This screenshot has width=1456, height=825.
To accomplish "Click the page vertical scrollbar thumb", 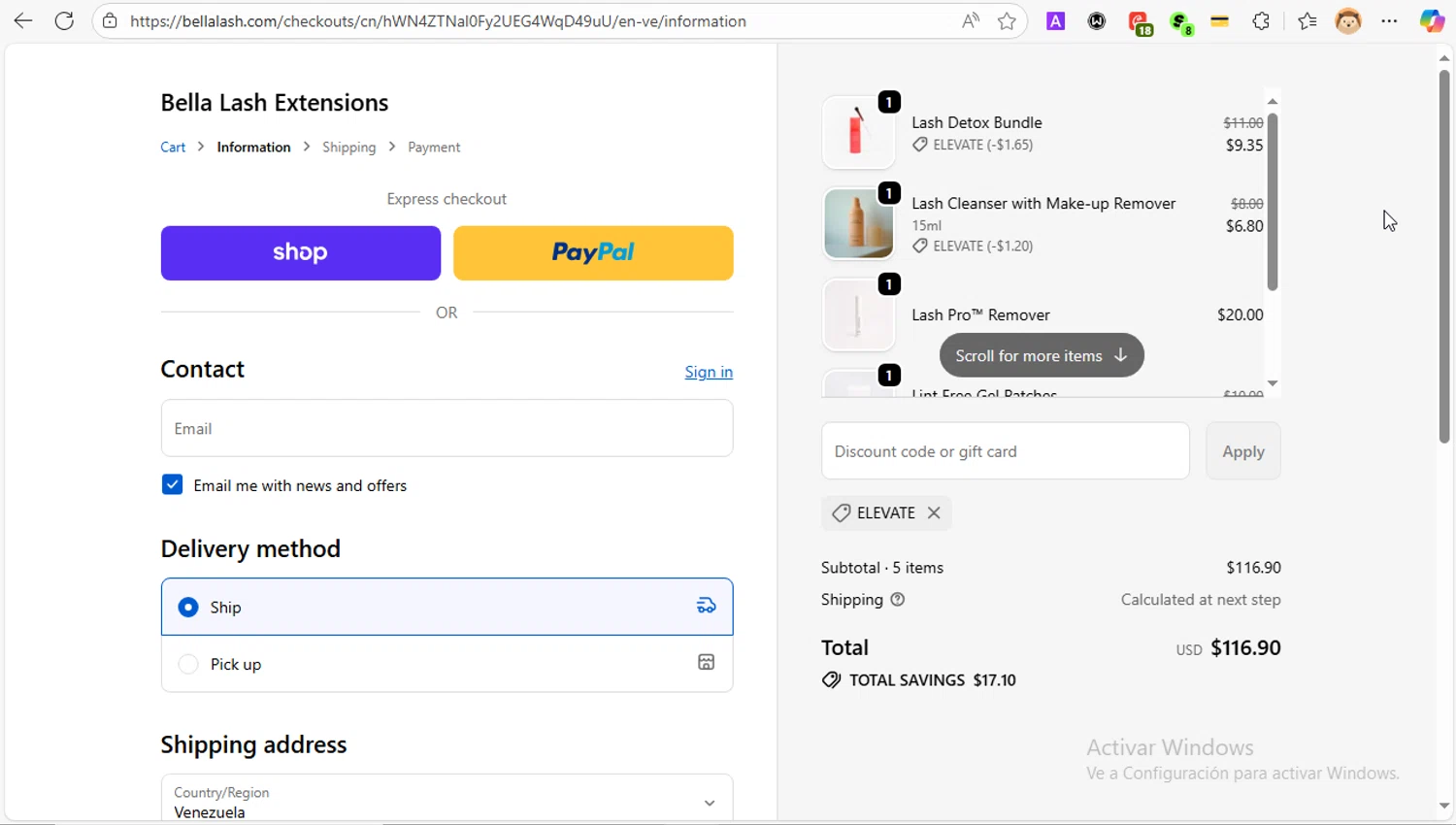I will [x=1444, y=256].
